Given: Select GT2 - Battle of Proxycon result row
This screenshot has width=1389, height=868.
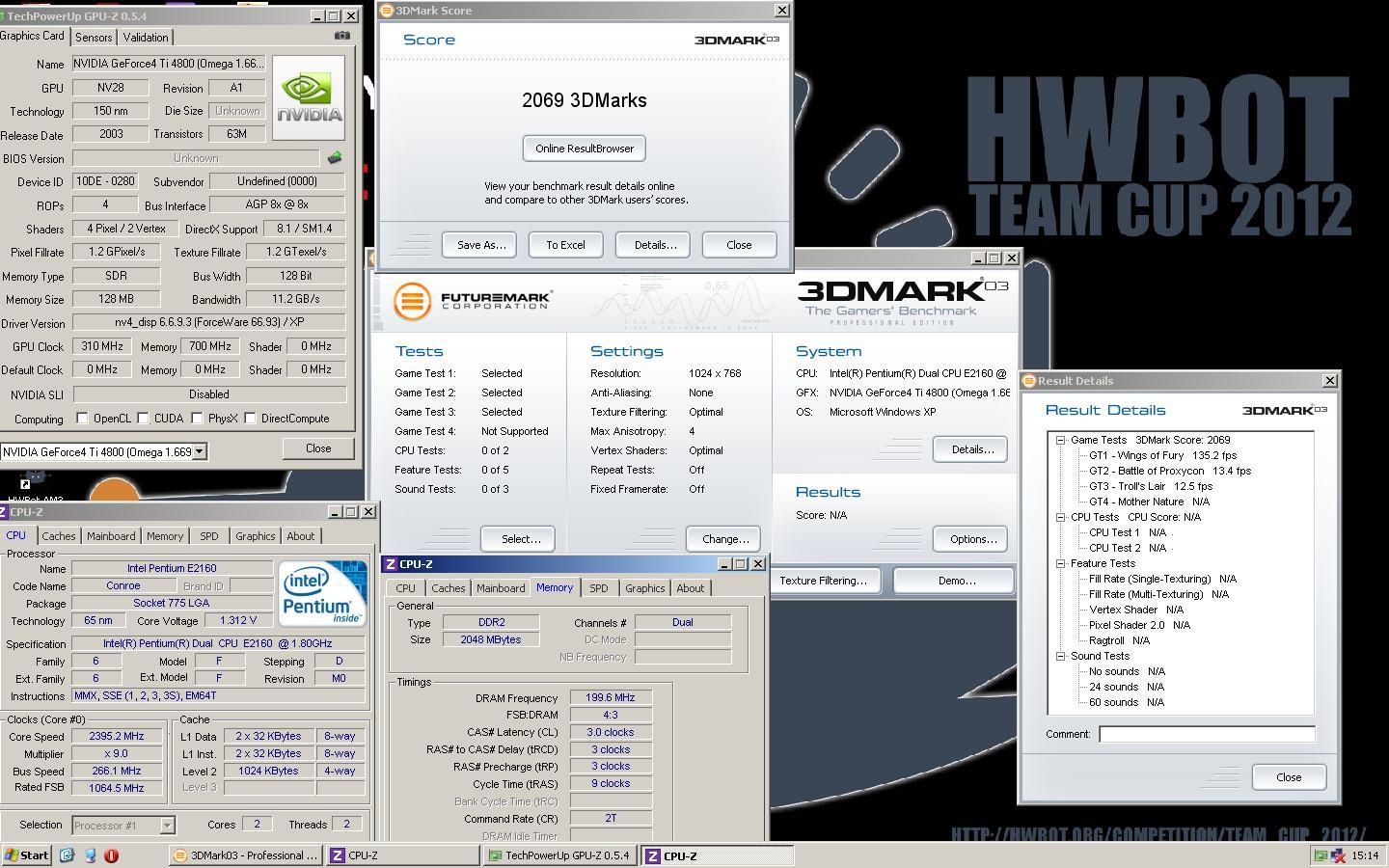Looking at the screenshot, I should [1170, 471].
